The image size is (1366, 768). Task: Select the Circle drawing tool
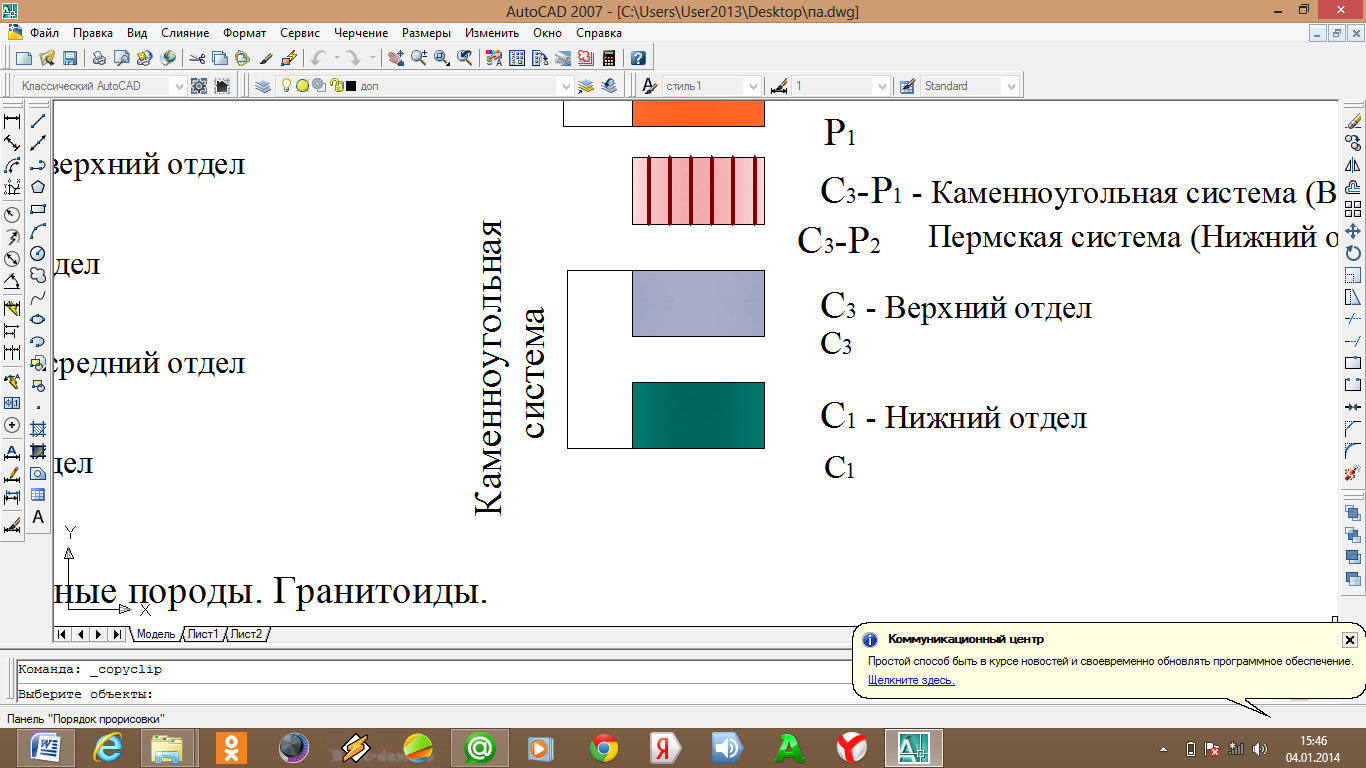(x=38, y=253)
